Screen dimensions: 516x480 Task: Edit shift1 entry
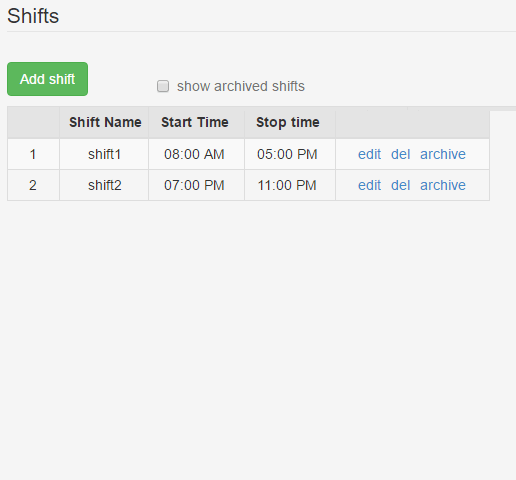[369, 154]
